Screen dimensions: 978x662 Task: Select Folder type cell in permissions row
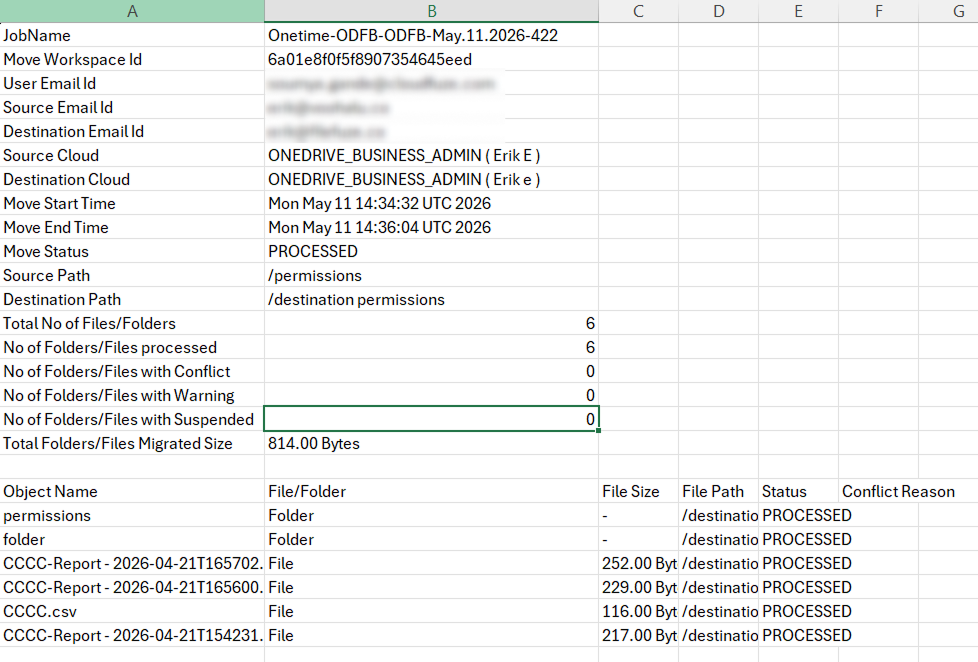432,515
